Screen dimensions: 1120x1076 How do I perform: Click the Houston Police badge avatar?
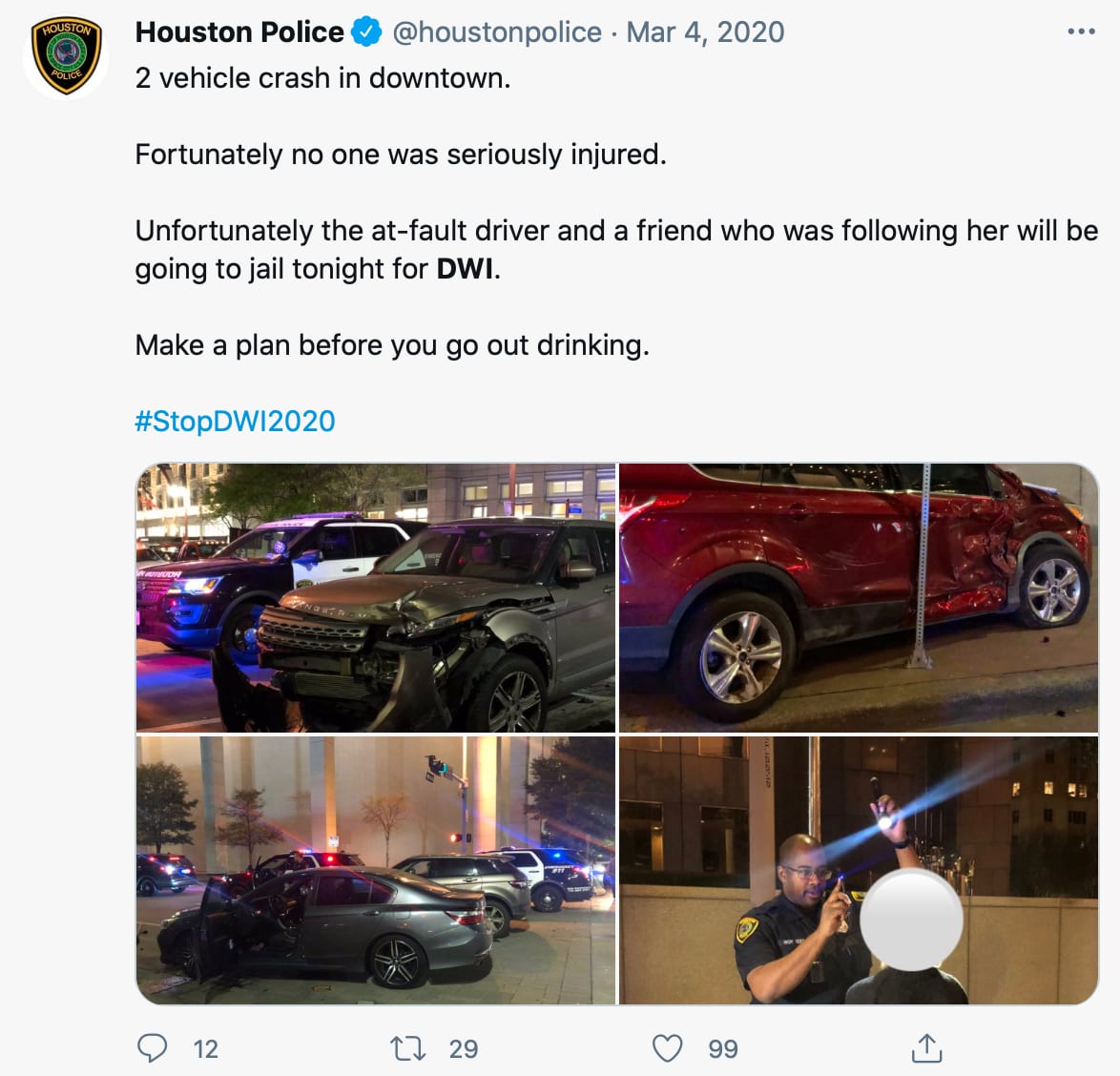66,57
